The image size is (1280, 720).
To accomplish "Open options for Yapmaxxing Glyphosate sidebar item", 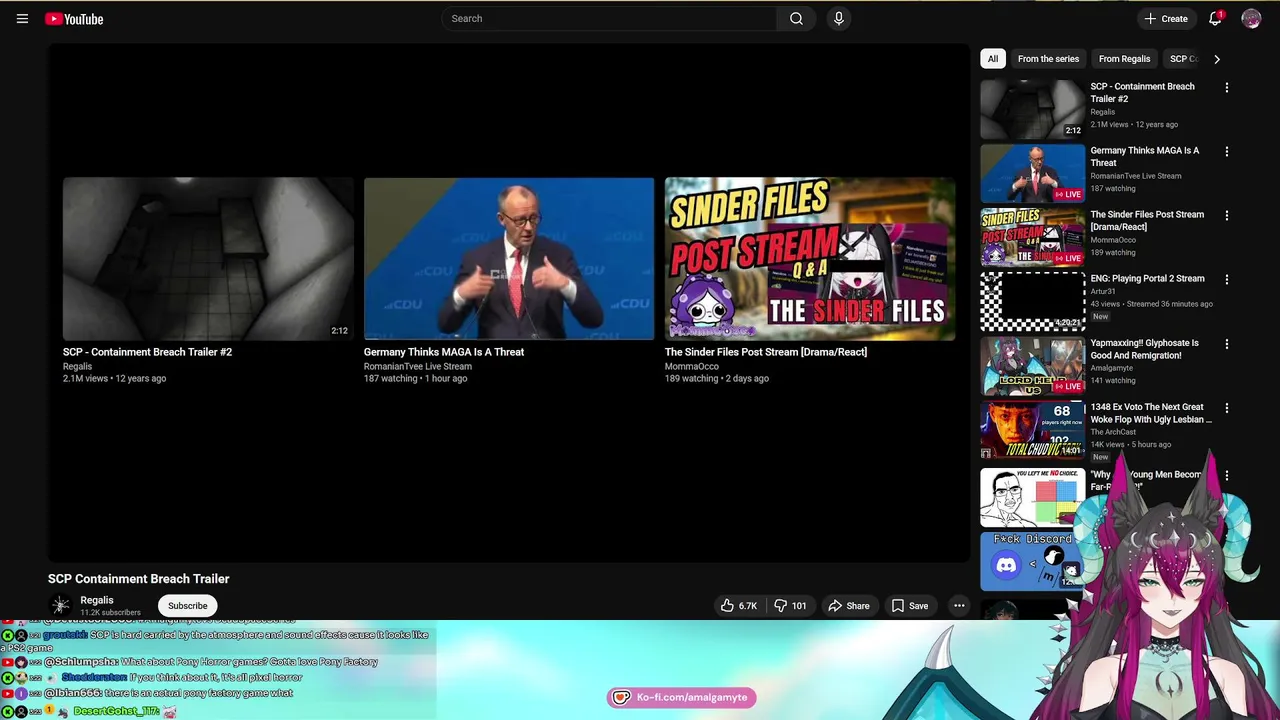I will 1226,343.
